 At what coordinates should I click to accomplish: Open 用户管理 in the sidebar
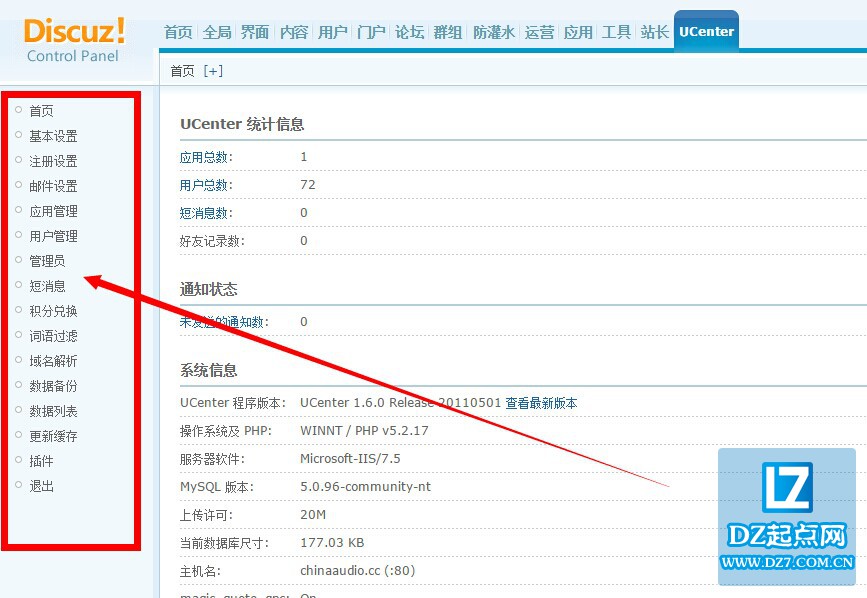[53, 236]
